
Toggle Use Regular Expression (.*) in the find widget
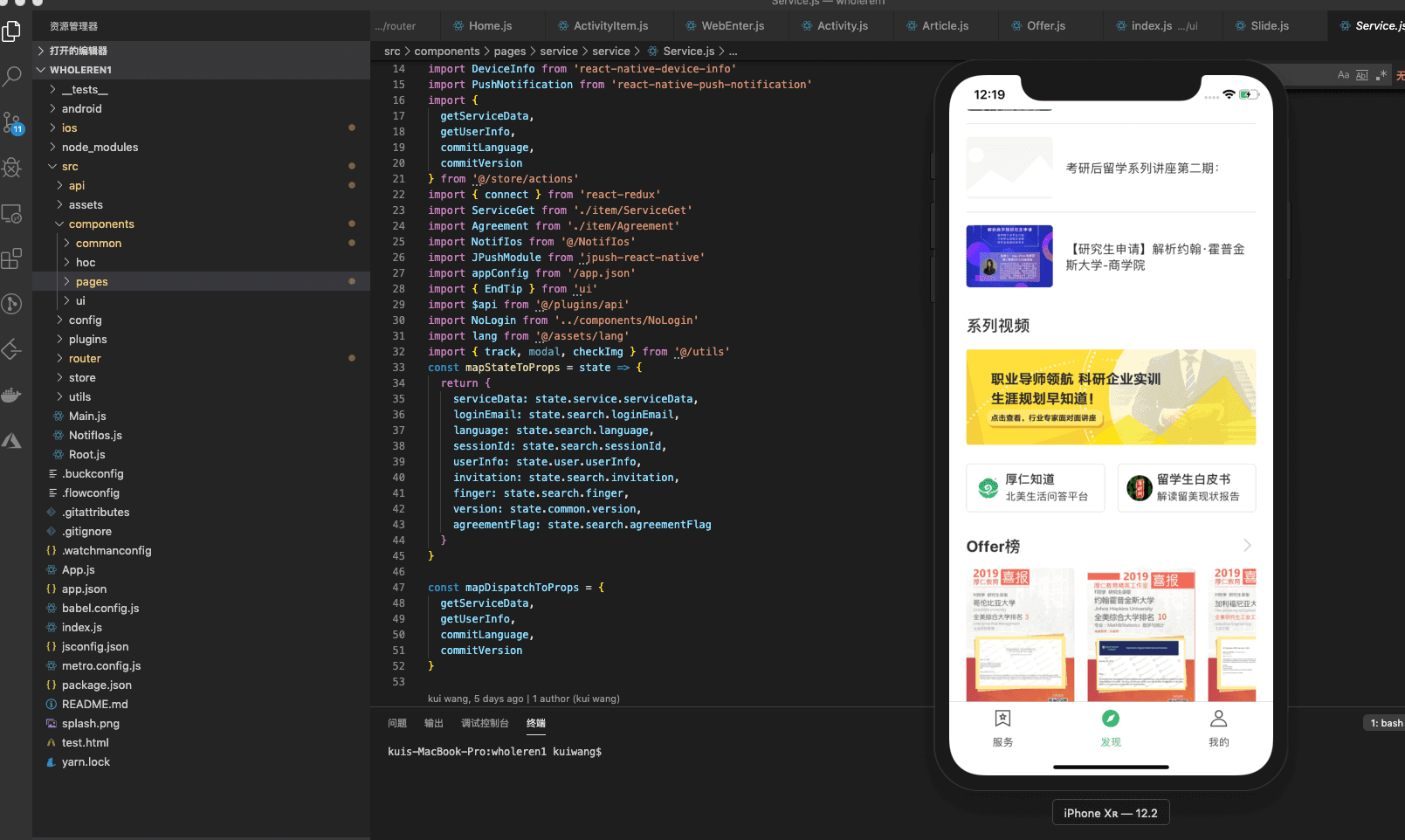point(1381,75)
